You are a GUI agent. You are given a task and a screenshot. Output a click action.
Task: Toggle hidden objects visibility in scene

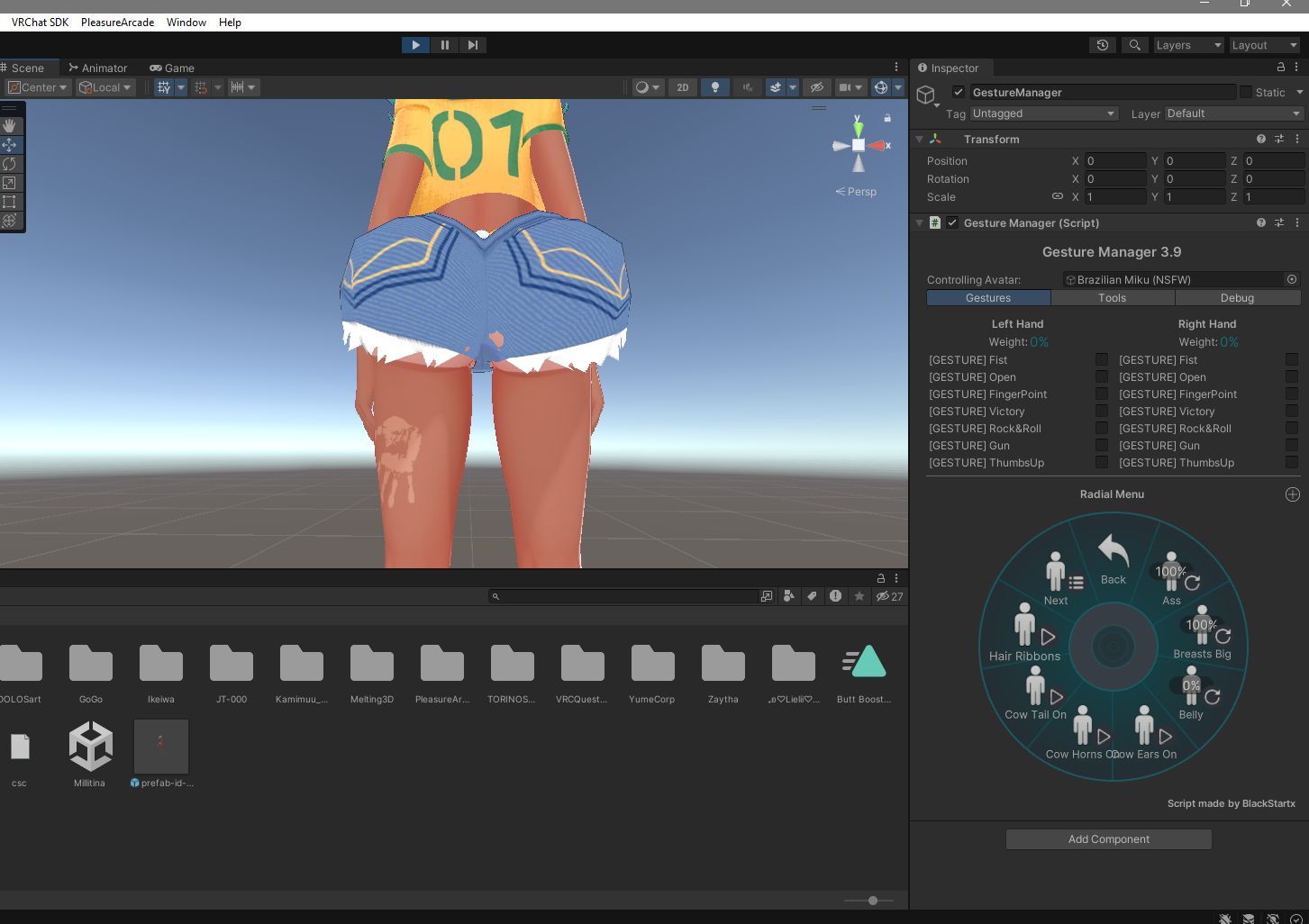(817, 87)
